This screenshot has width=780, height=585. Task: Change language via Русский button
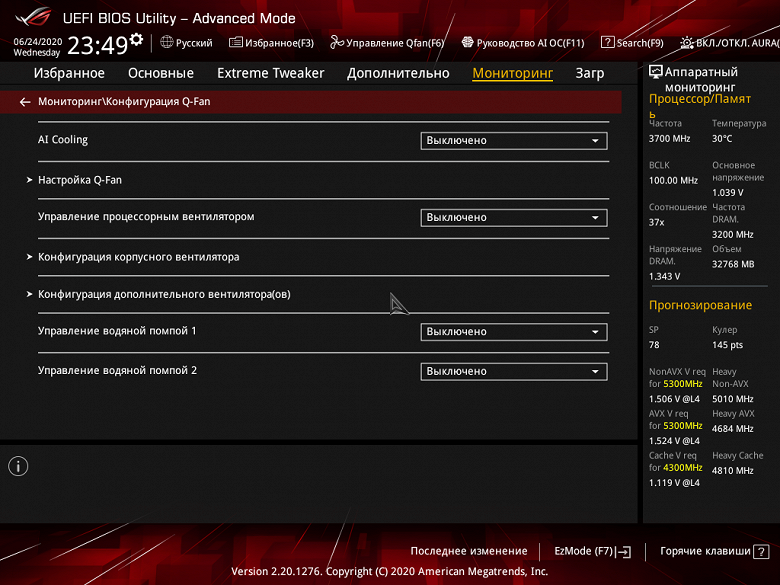click(194, 43)
